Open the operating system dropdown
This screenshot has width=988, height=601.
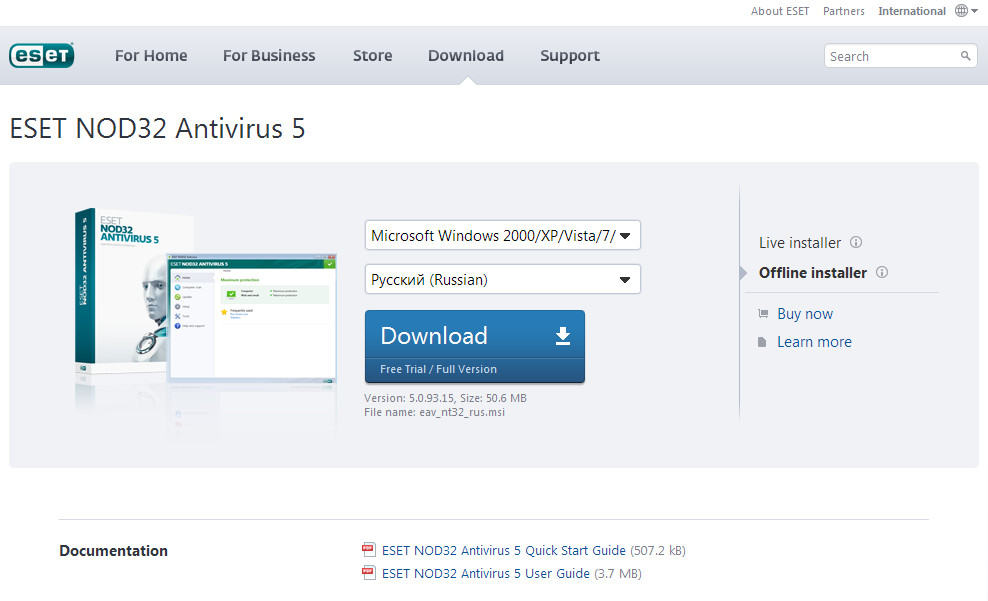pos(503,236)
